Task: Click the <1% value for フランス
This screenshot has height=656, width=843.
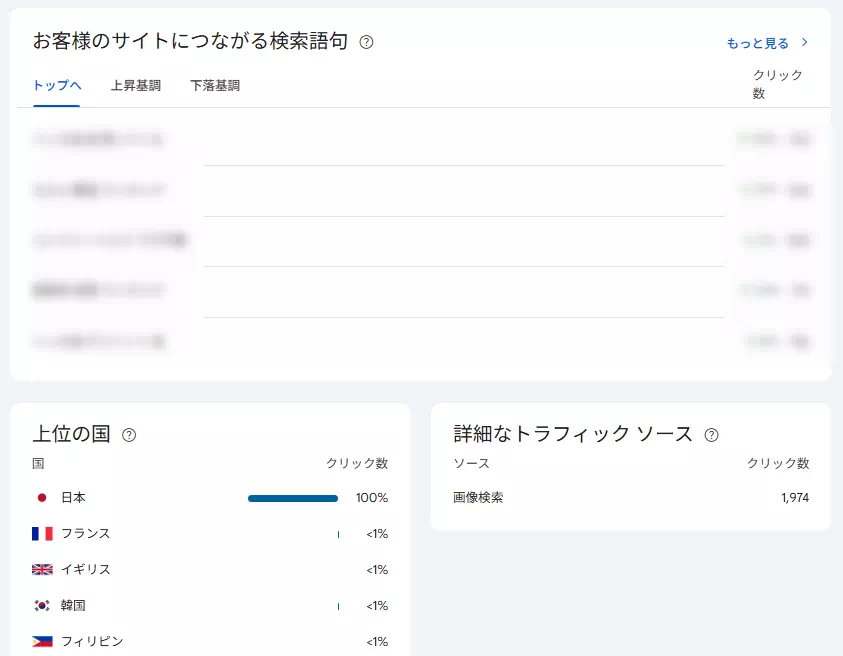Action: 377,534
